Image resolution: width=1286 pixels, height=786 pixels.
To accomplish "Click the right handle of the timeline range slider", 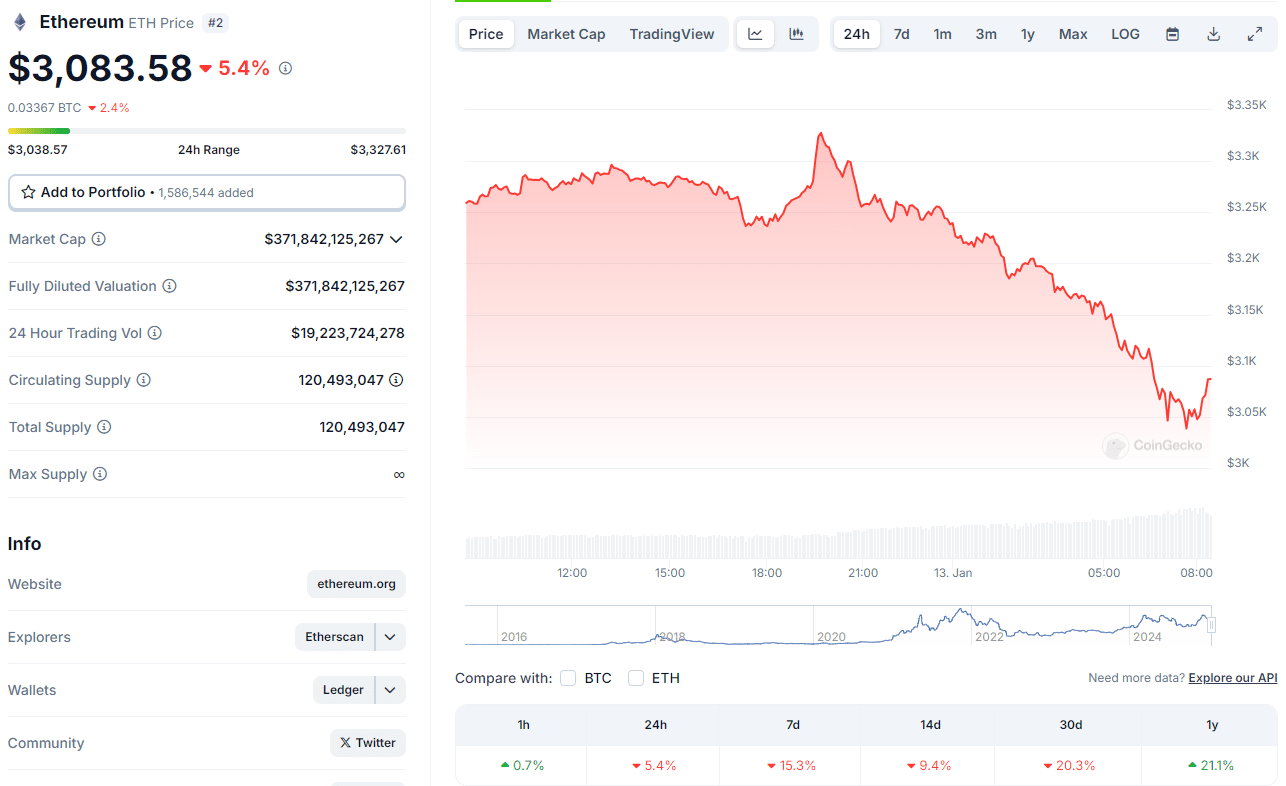I will [x=1211, y=625].
